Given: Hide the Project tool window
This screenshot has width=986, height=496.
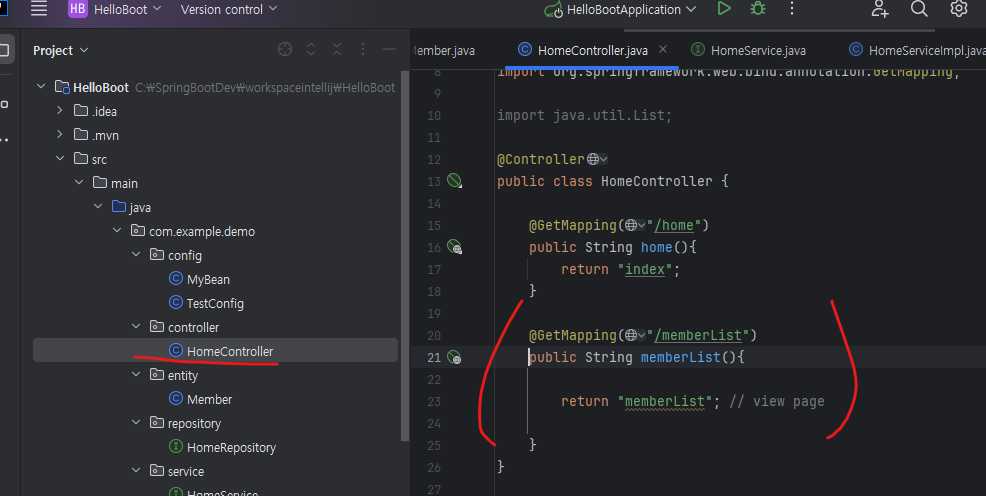Looking at the screenshot, I should (389, 50).
